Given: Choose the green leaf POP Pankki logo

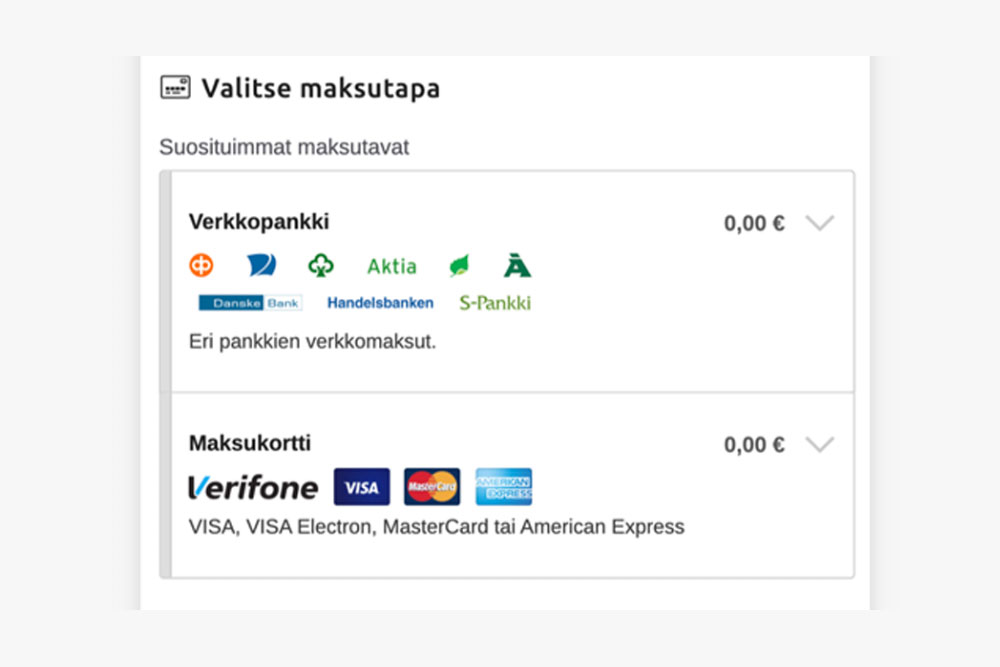Looking at the screenshot, I should (459, 265).
